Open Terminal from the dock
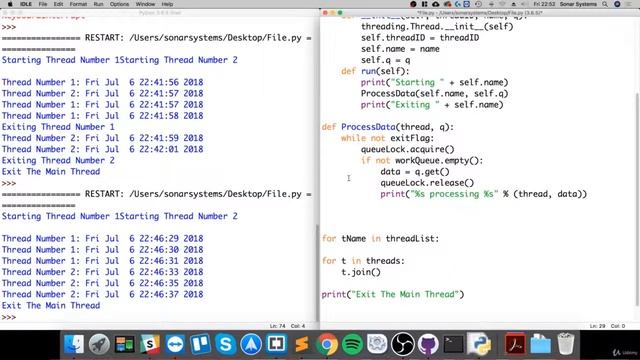Screen dimensions: 640x360 point(453,344)
